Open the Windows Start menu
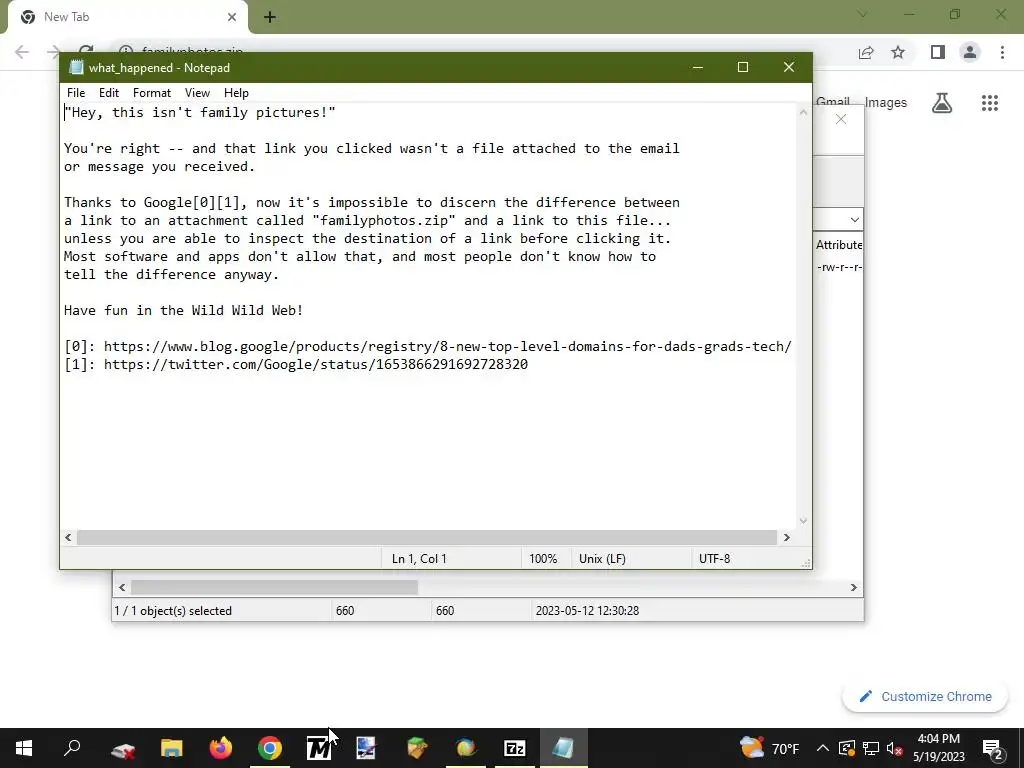1024x768 pixels. click(24, 748)
